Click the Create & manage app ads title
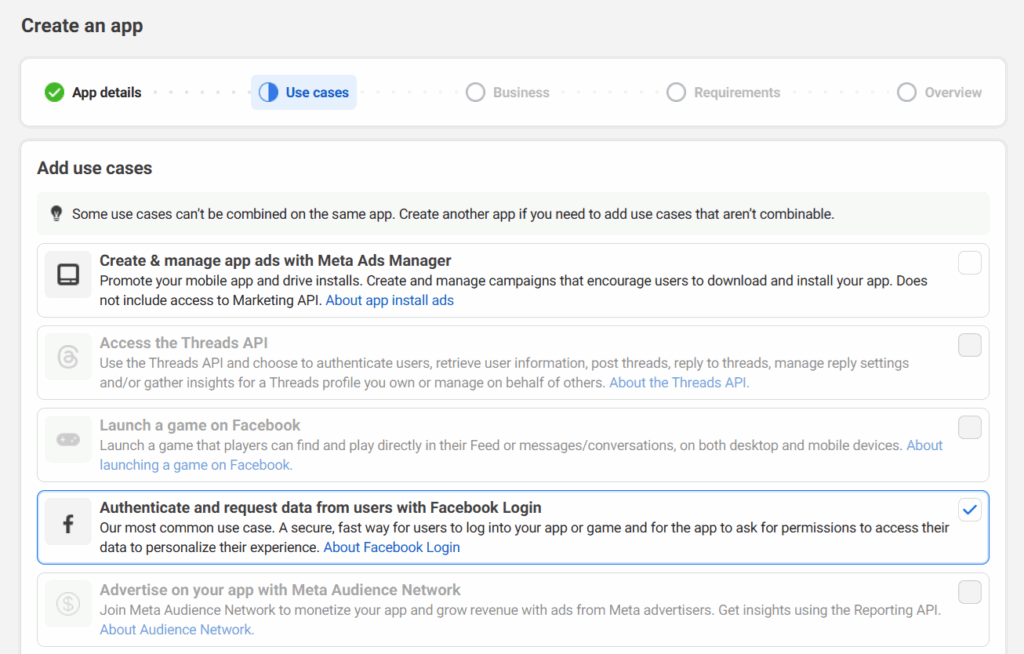Image resolution: width=1024 pixels, height=654 pixels. coord(275,261)
